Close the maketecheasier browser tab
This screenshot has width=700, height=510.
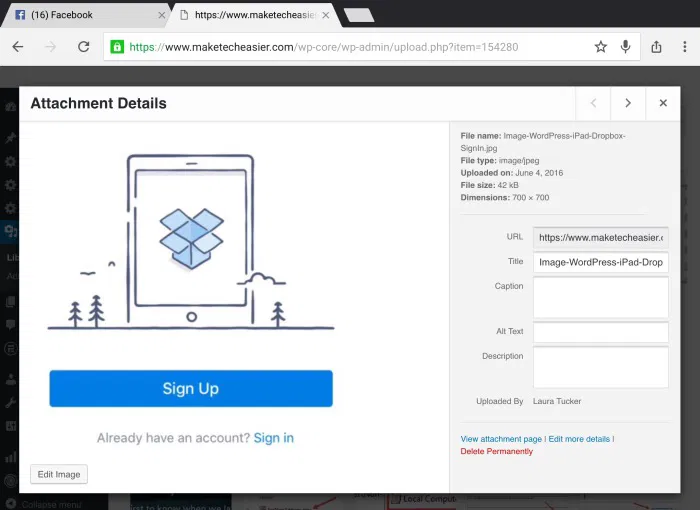323,15
